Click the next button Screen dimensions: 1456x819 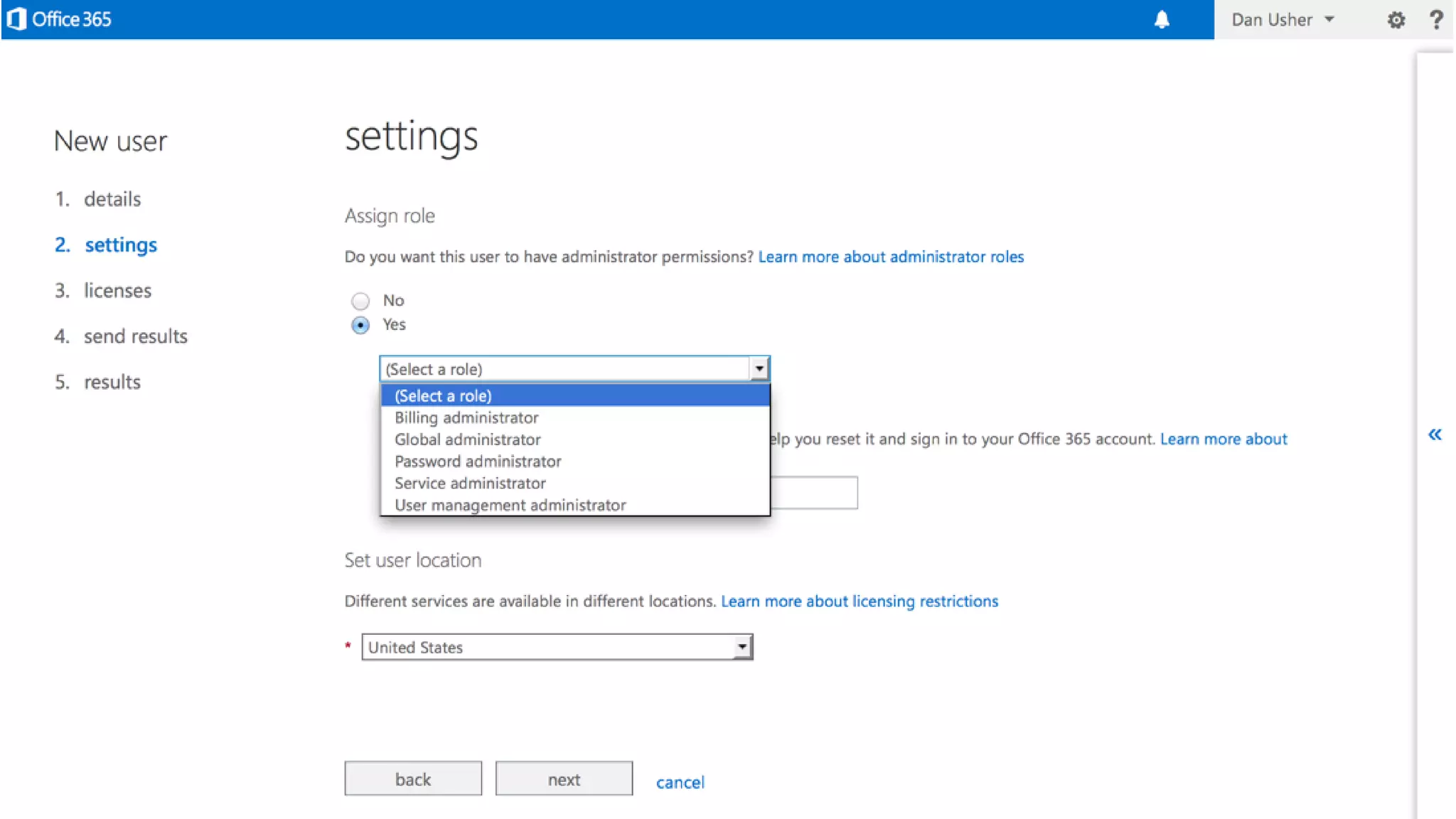coord(564,779)
